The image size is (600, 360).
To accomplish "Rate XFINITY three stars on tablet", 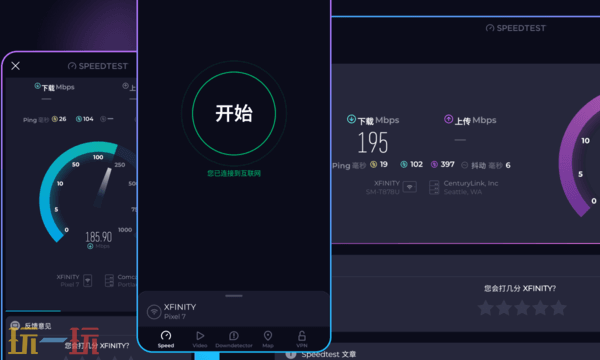I will point(522,308).
